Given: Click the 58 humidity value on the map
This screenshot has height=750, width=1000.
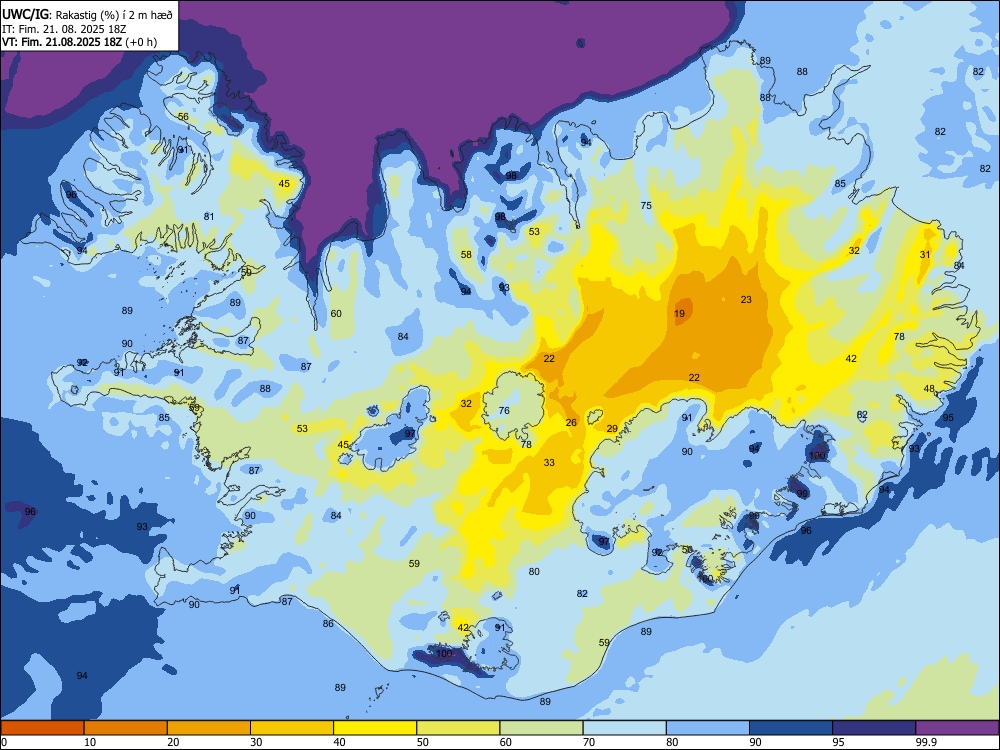Looking at the screenshot, I should coord(466,254).
